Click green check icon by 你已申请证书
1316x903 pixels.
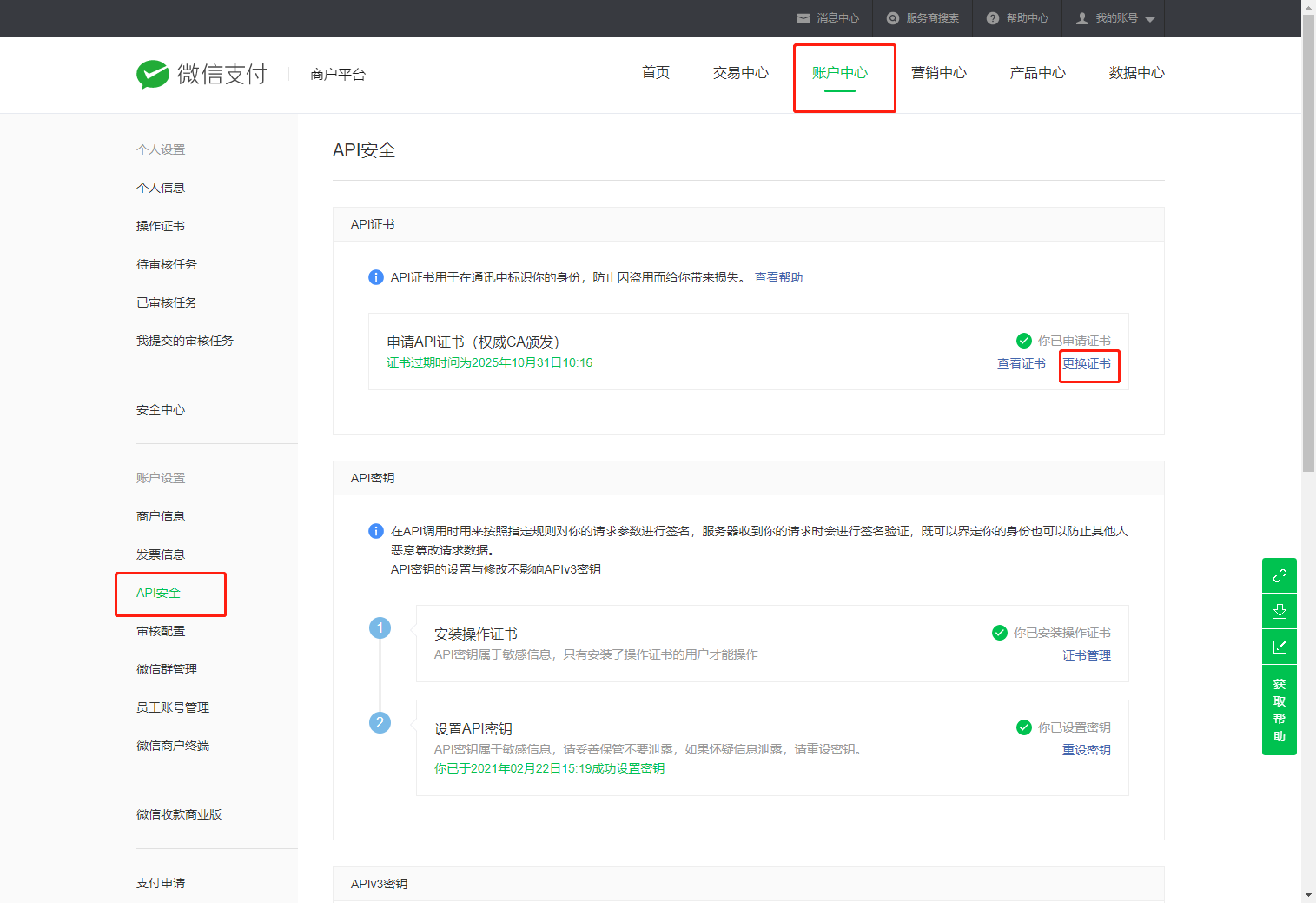tap(1024, 341)
